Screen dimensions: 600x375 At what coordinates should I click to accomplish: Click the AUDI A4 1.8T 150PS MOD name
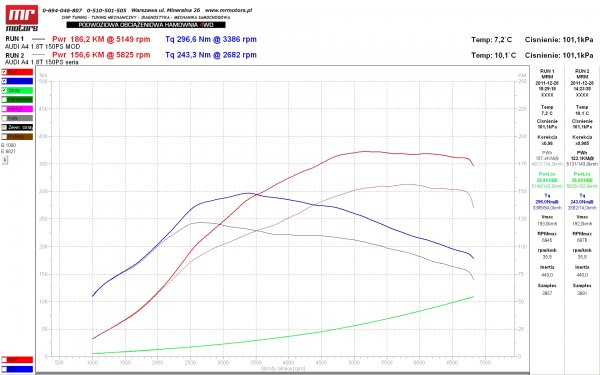pyautogui.click(x=42, y=47)
